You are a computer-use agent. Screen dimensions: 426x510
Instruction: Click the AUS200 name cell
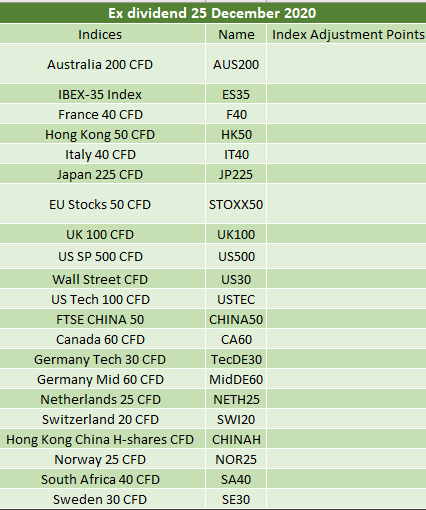[236, 64]
